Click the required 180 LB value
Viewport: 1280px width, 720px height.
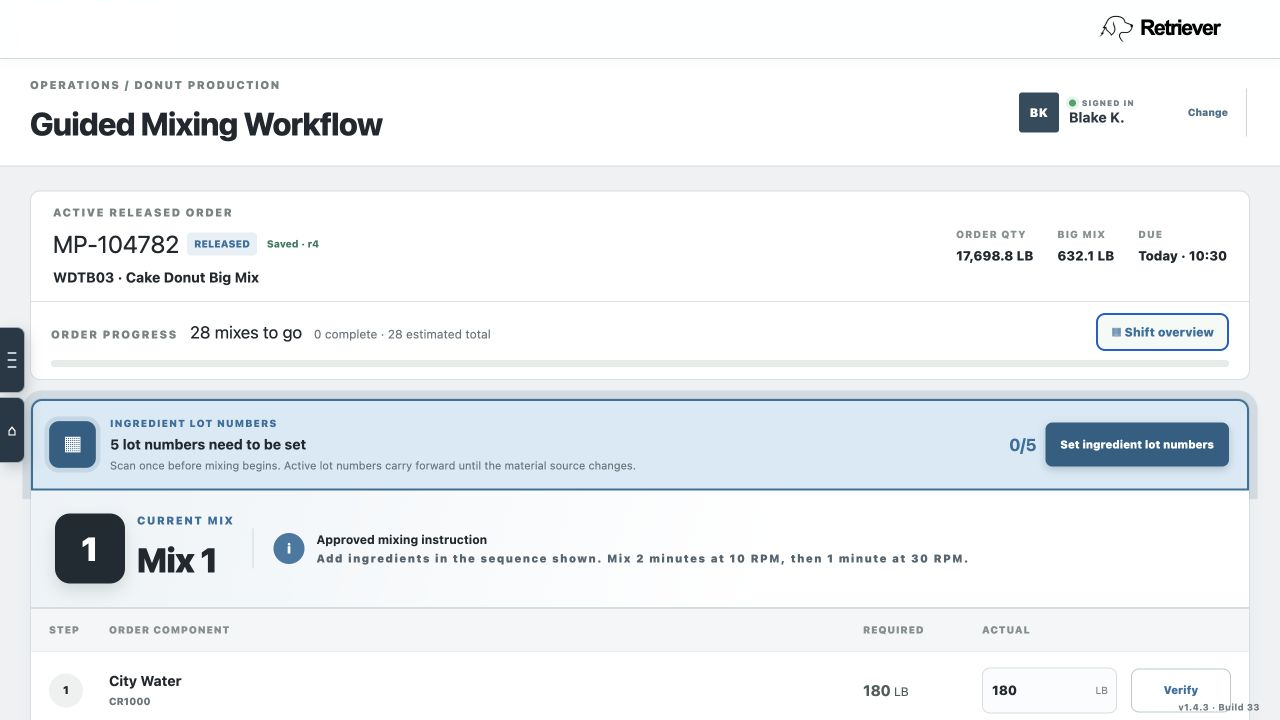pos(885,691)
